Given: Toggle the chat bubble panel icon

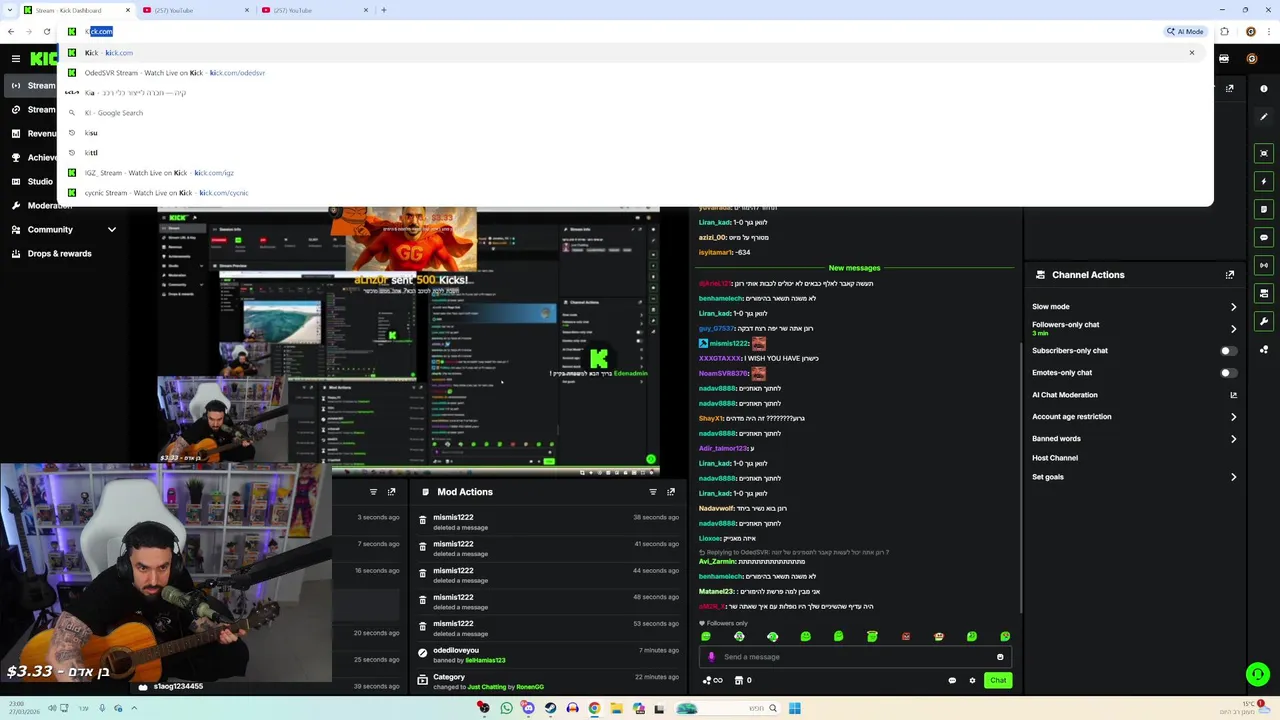Looking at the screenshot, I should (1264, 238).
